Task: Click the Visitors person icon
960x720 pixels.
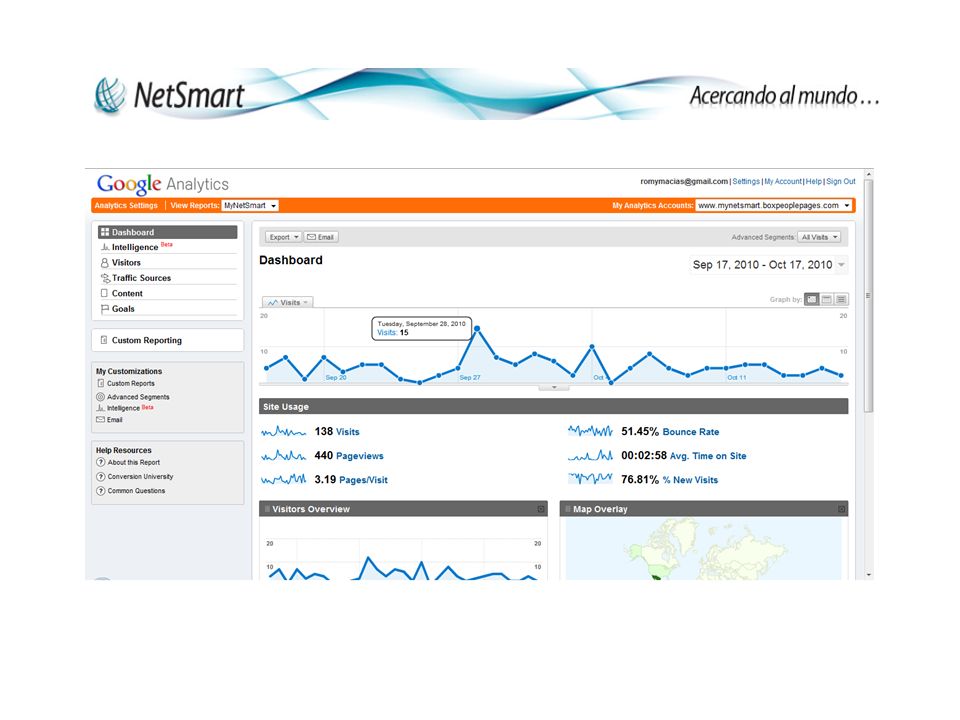Action: [105, 263]
